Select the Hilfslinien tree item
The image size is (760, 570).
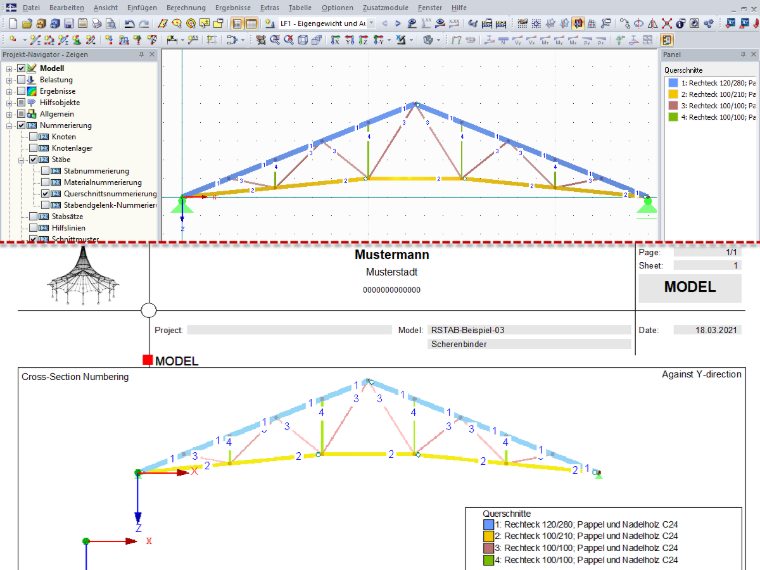click(68, 228)
